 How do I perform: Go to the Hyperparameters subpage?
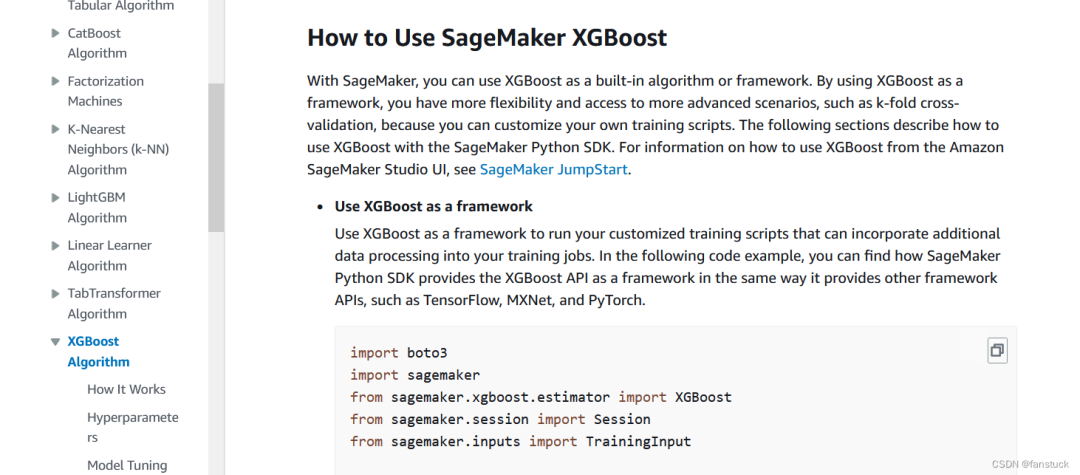click(132, 427)
